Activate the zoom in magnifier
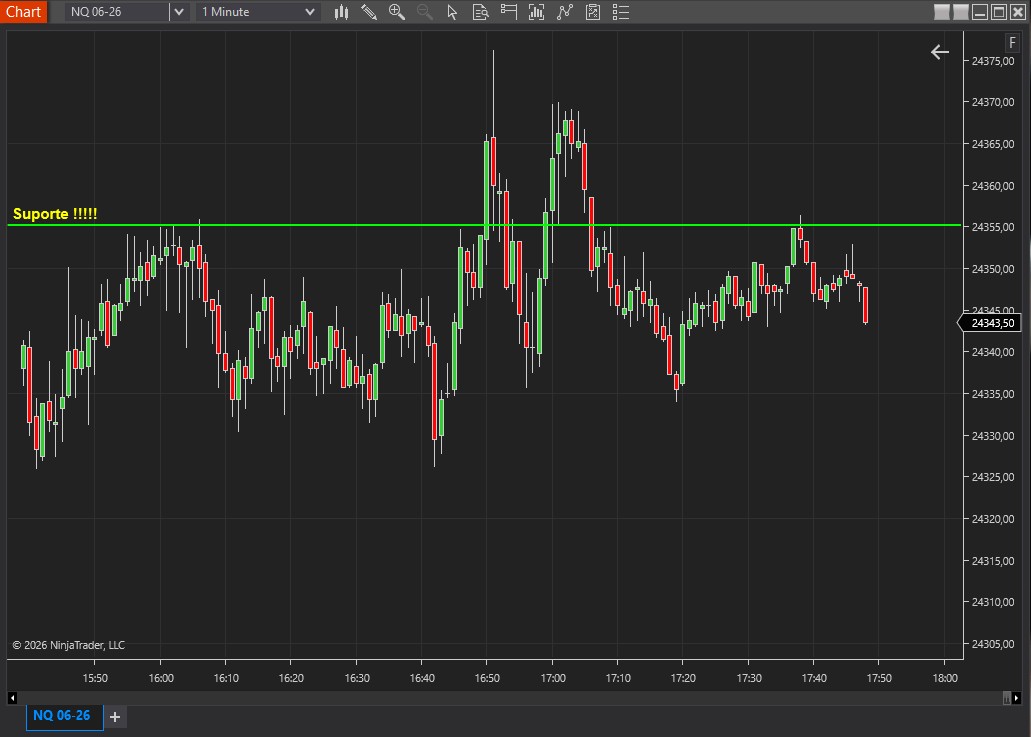The image size is (1031, 737). pos(397,12)
